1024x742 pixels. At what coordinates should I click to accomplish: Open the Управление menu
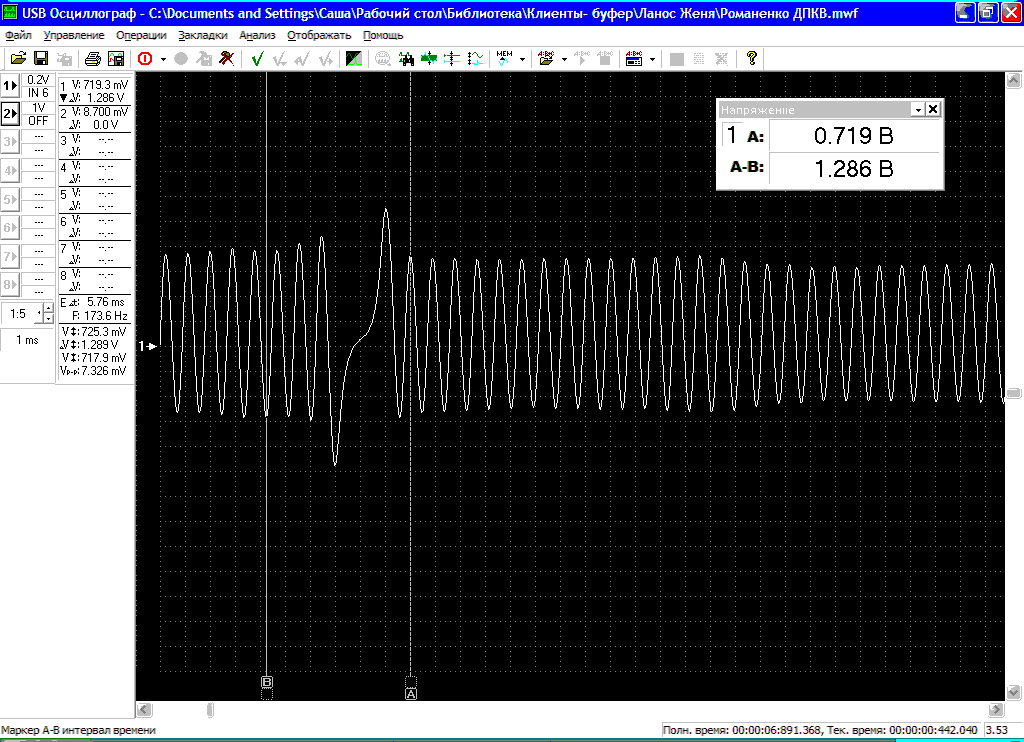pyautogui.click(x=74, y=35)
